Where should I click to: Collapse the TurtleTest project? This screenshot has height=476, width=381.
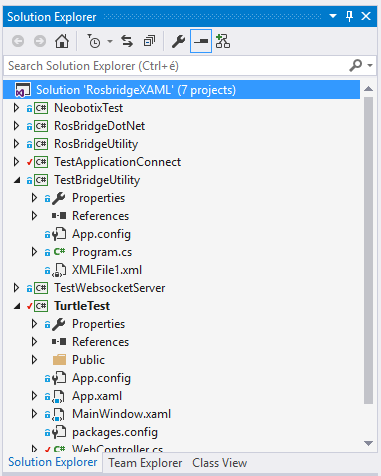pyautogui.click(x=17, y=306)
